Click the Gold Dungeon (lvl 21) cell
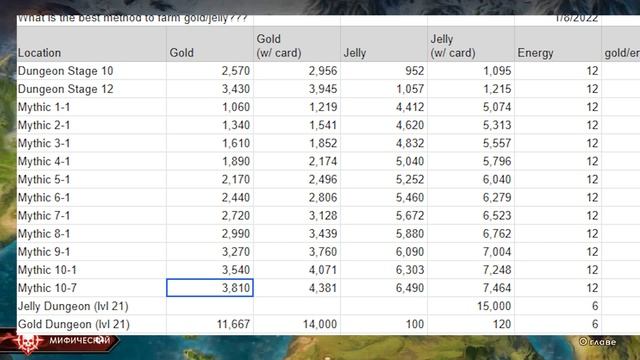This screenshot has height=360, width=640. (x=91, y=324)
